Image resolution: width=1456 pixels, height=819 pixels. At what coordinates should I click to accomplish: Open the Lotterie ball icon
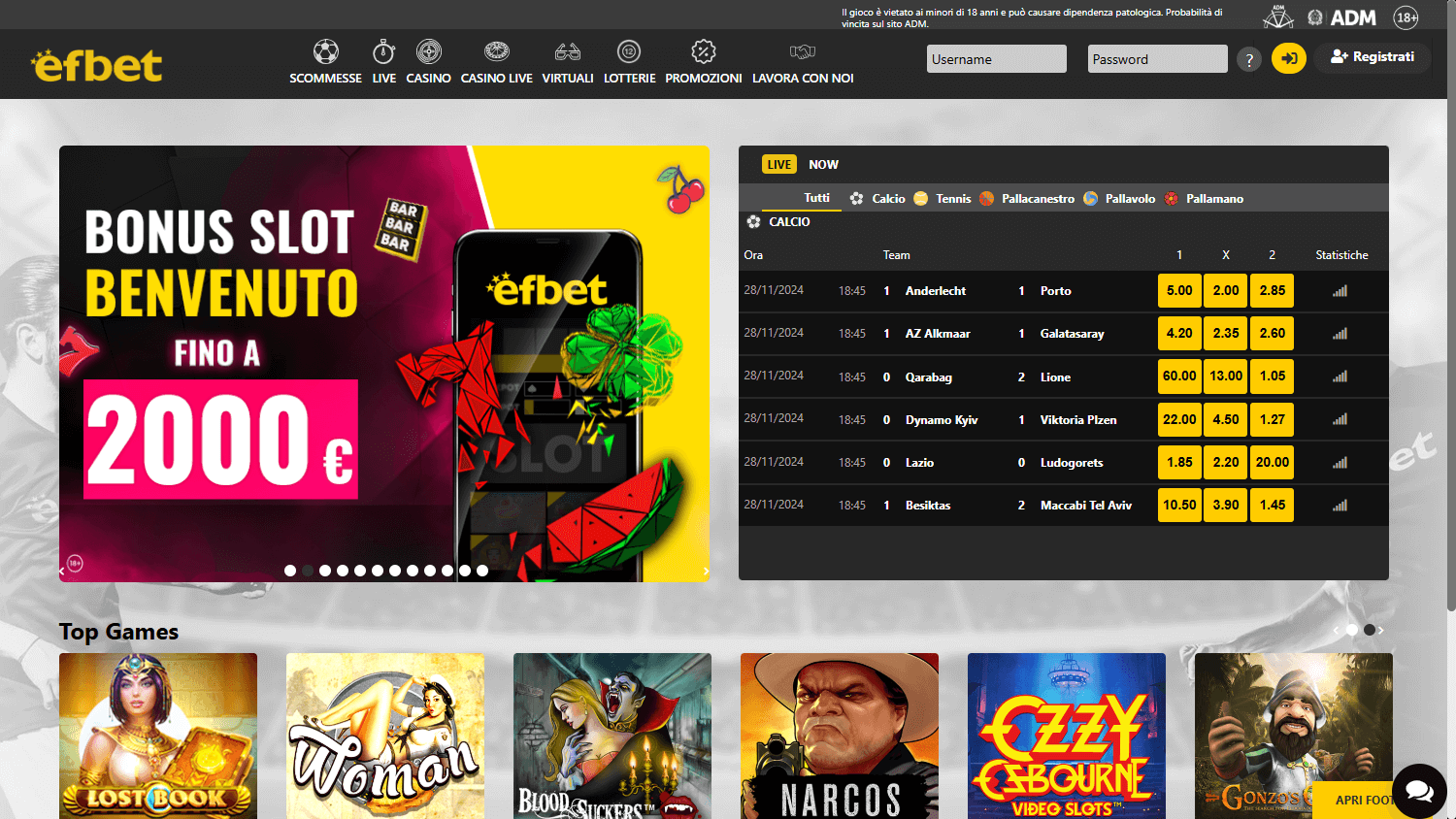(629, 51)
